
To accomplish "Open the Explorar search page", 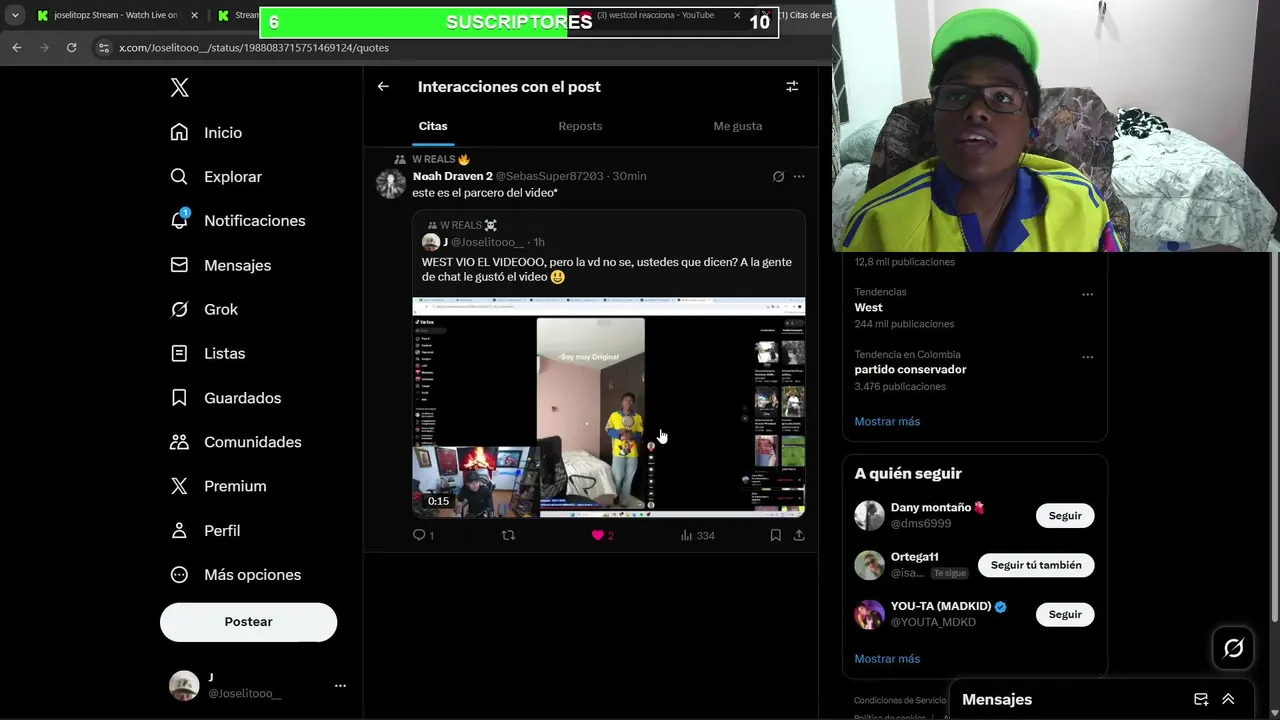I will 217,177.
